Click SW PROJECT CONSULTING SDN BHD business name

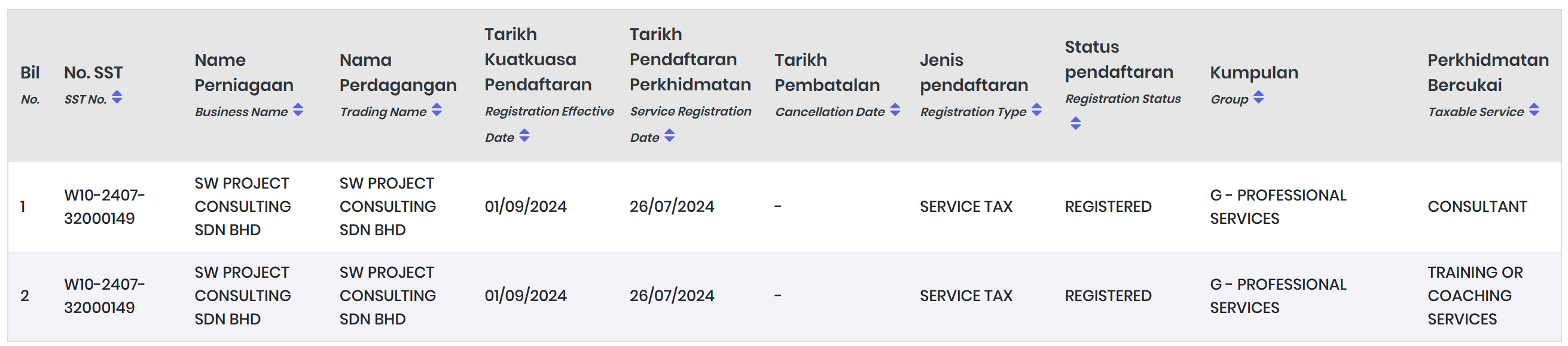tap(243, 207)
